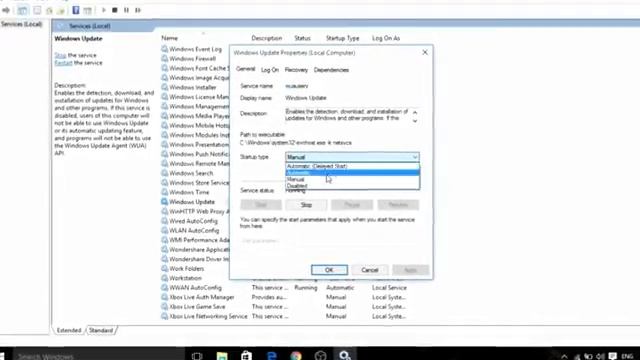Choose Disabled in the startup type list
Image resolution: width=640 pixels, height=360 pixels.
coord(352,186)
